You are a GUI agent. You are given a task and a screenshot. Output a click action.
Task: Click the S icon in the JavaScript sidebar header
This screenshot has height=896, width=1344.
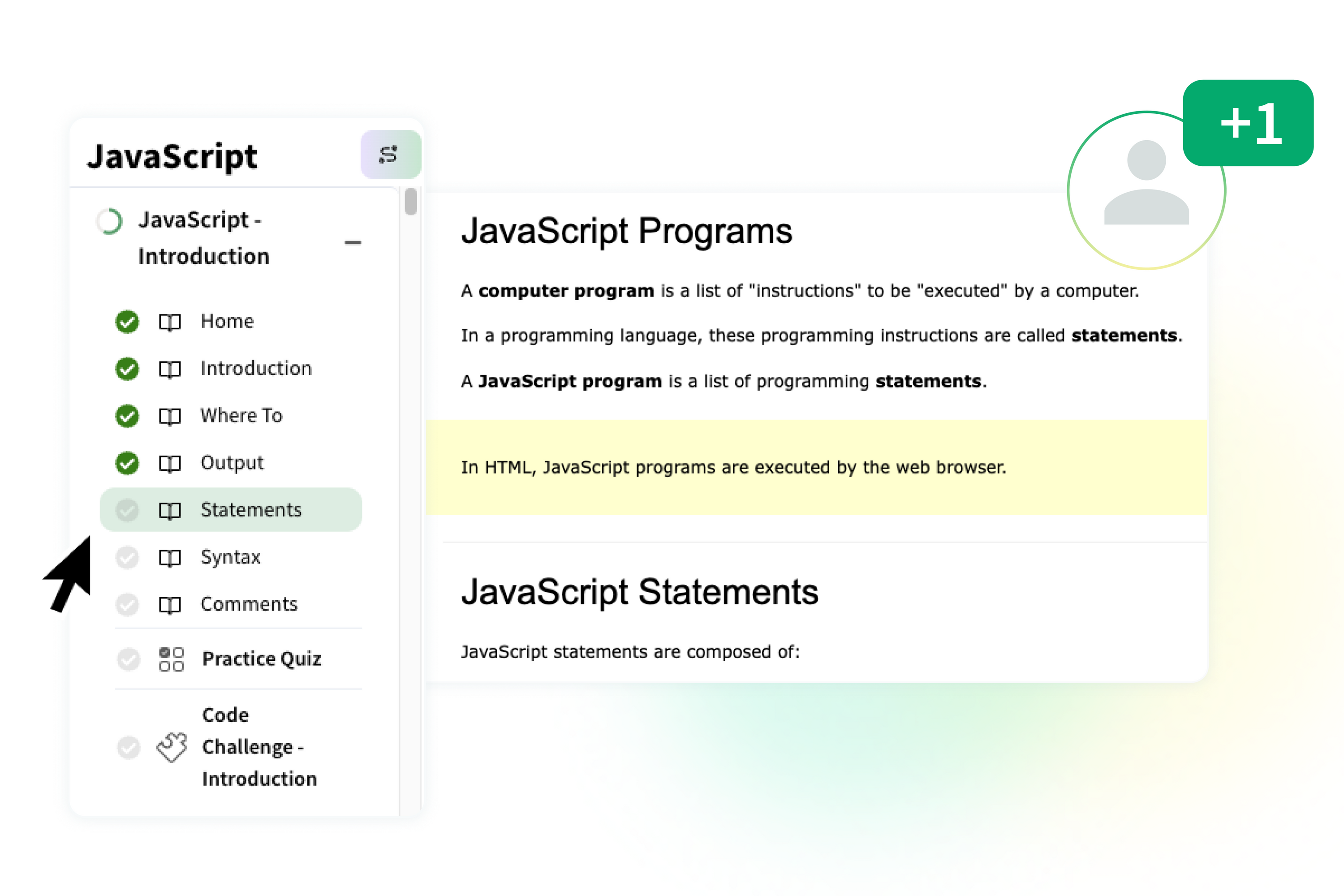391,153
